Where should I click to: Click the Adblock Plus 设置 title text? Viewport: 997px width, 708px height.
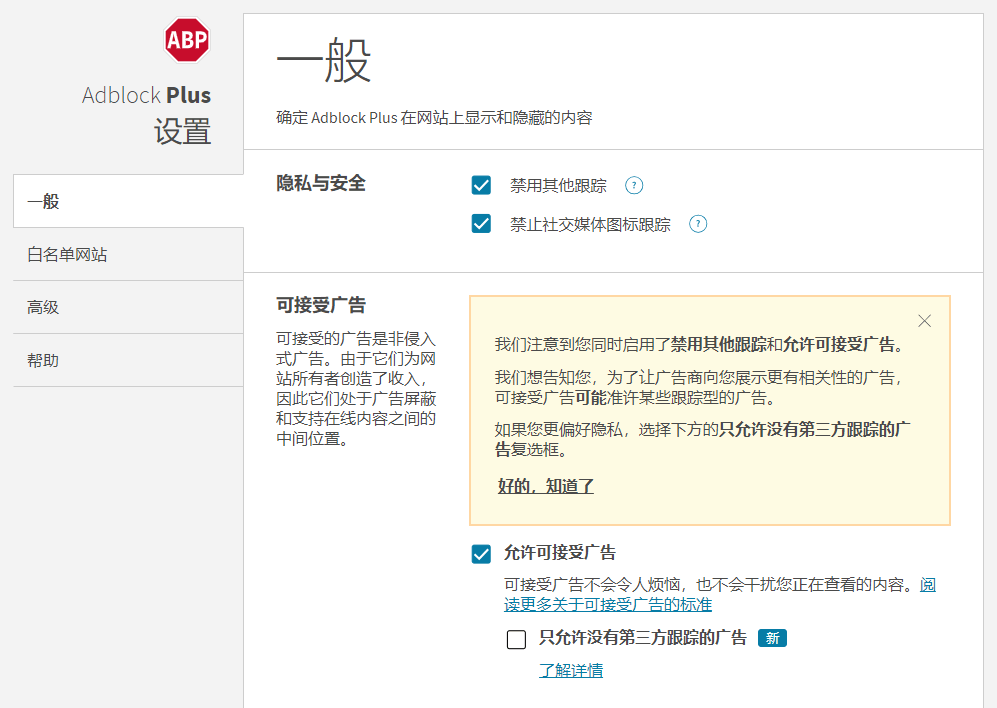pos(147,113)
